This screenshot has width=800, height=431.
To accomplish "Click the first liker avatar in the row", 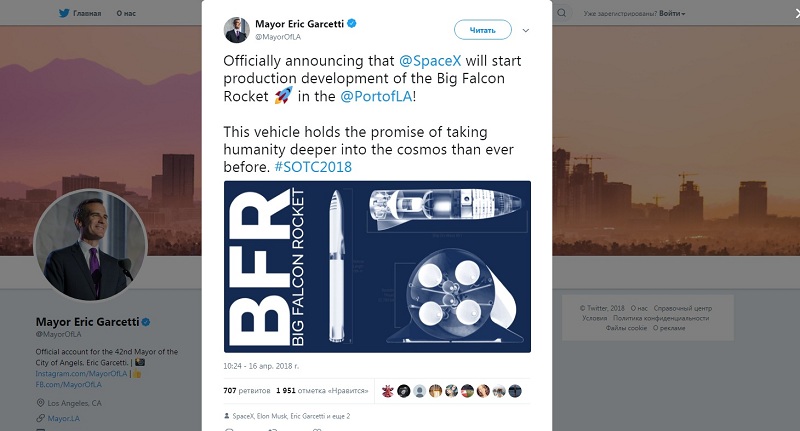I will [388, 391].
